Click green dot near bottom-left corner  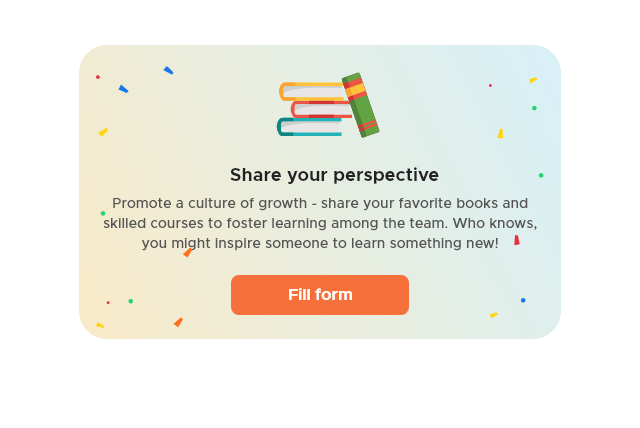(x=131, y=301)
